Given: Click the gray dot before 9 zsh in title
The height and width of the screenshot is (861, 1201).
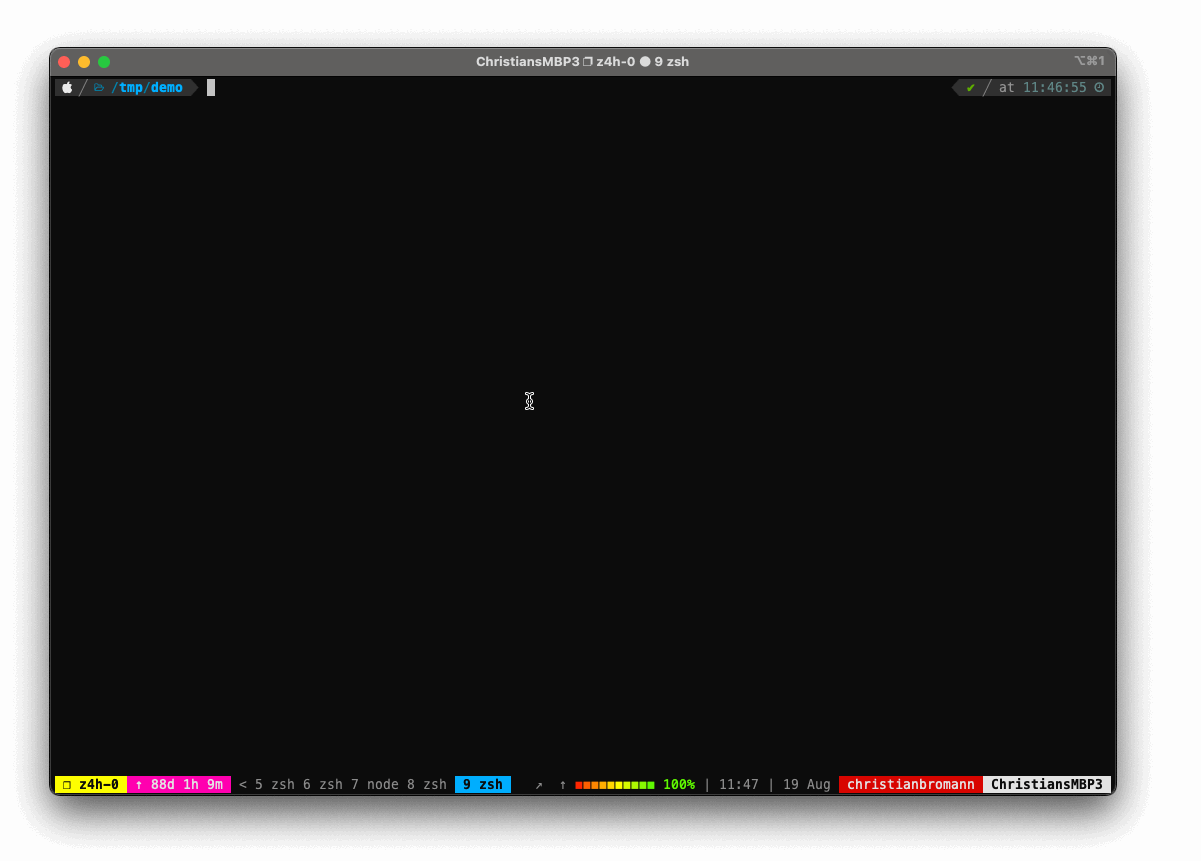Looking at the screenshot, I should (645, 62).
